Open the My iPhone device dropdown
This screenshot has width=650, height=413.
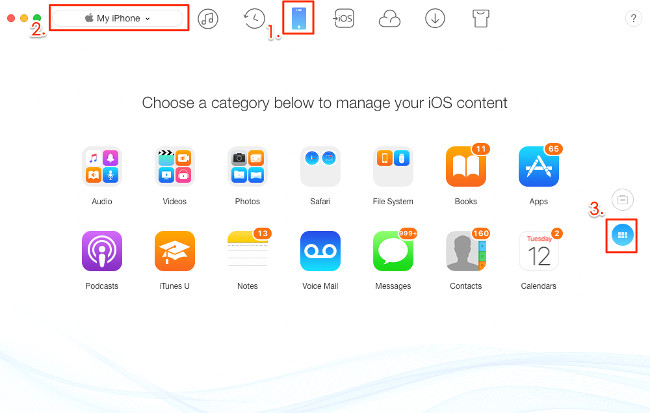click(x=118, y=18)
